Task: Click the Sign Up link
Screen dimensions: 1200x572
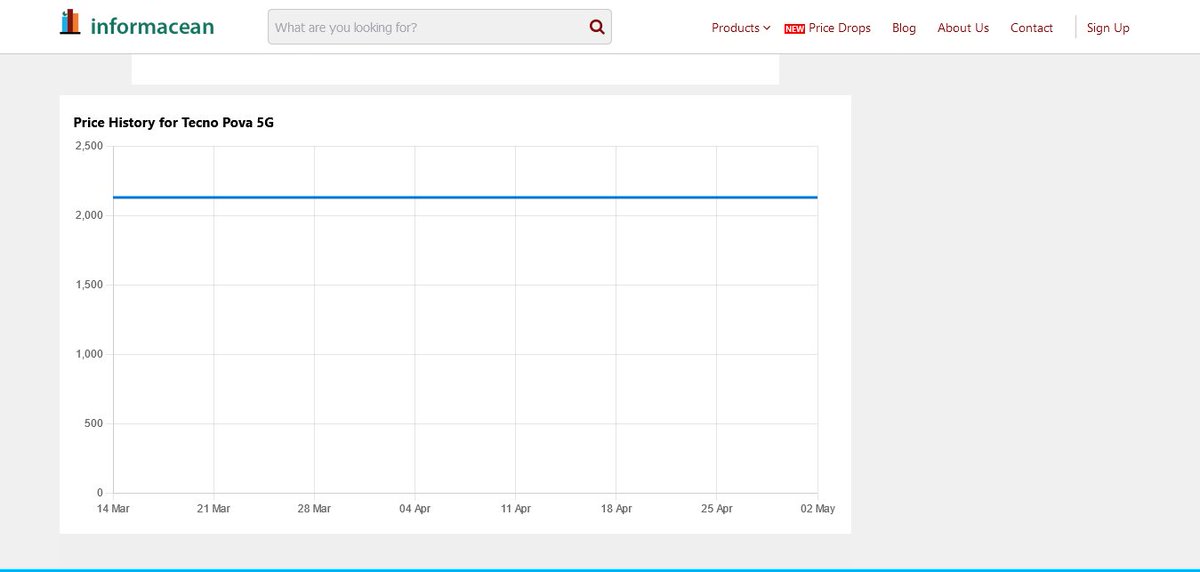Action: [1108, 28]
